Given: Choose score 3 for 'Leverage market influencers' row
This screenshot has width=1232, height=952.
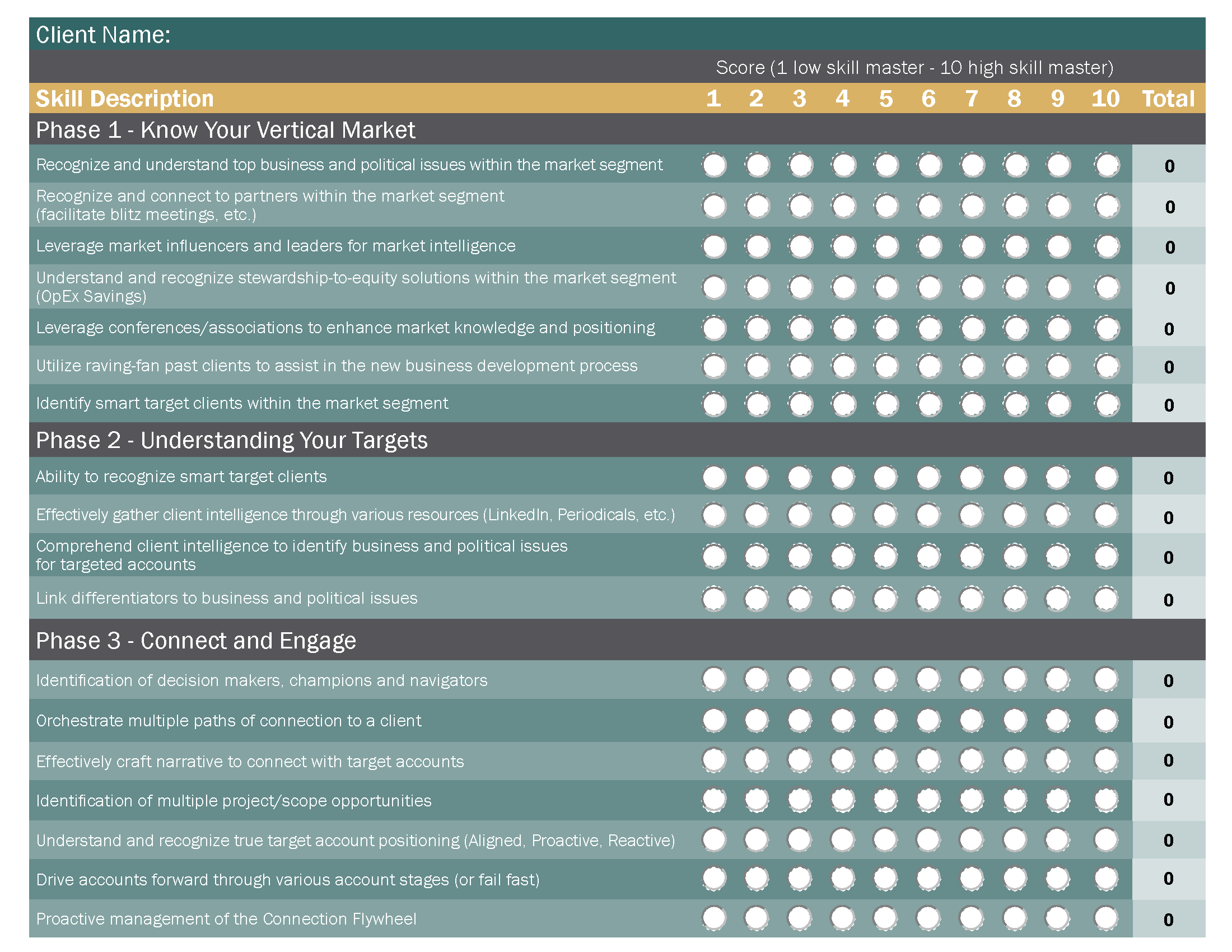Looking at the screenshot, I should click(x=800, y=246).
